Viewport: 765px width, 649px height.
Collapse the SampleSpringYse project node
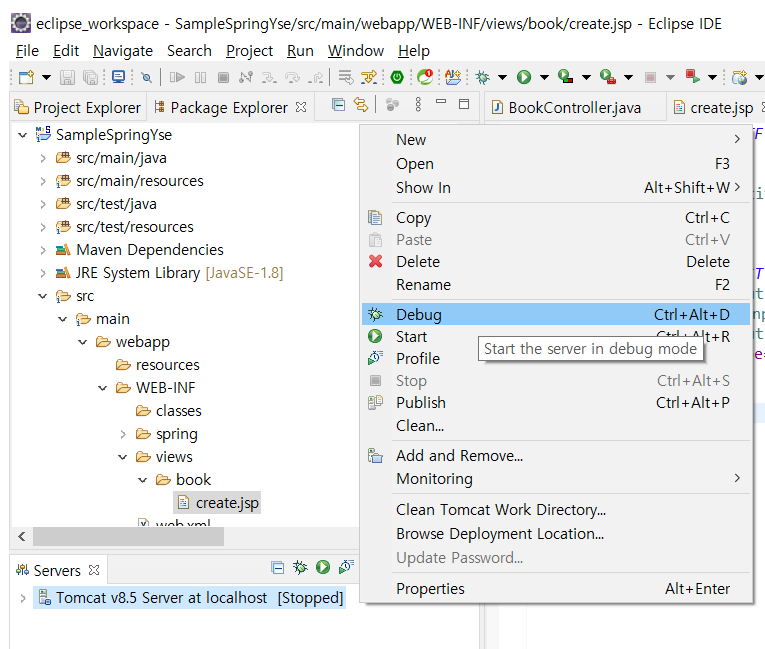[x=22, y=135]
